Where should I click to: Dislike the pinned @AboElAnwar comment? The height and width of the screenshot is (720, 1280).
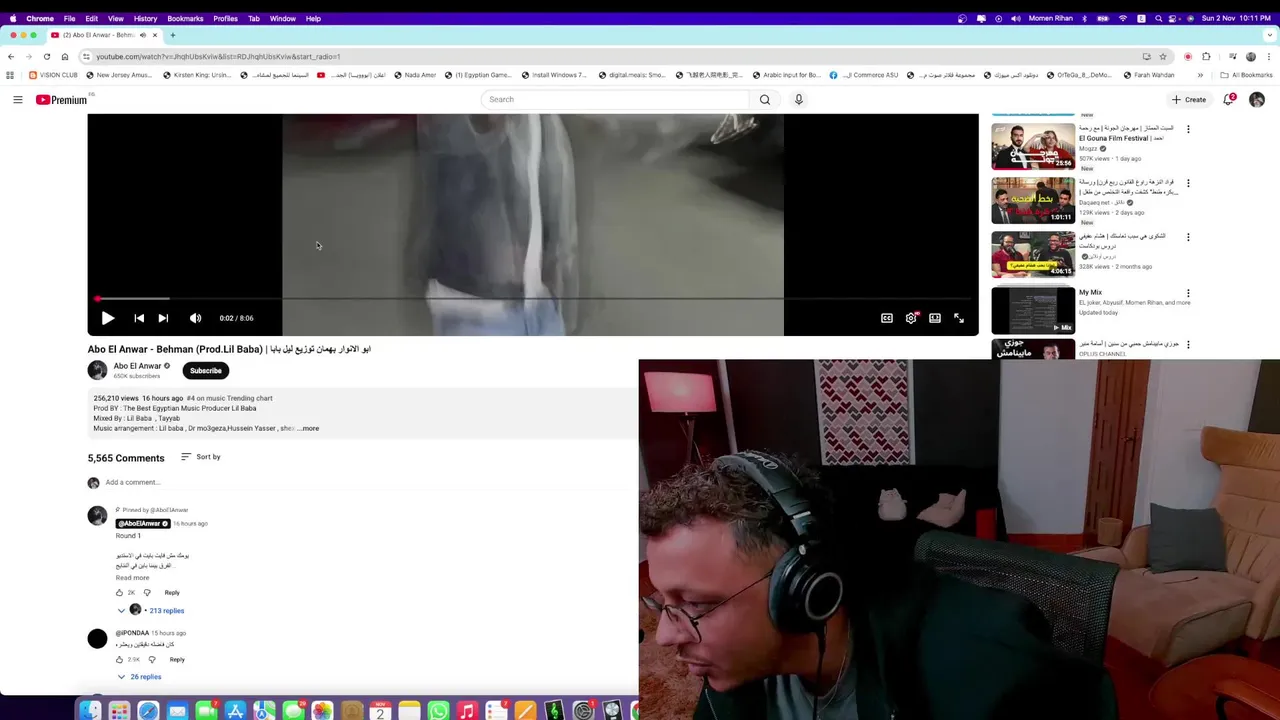[x=147, y=592]
